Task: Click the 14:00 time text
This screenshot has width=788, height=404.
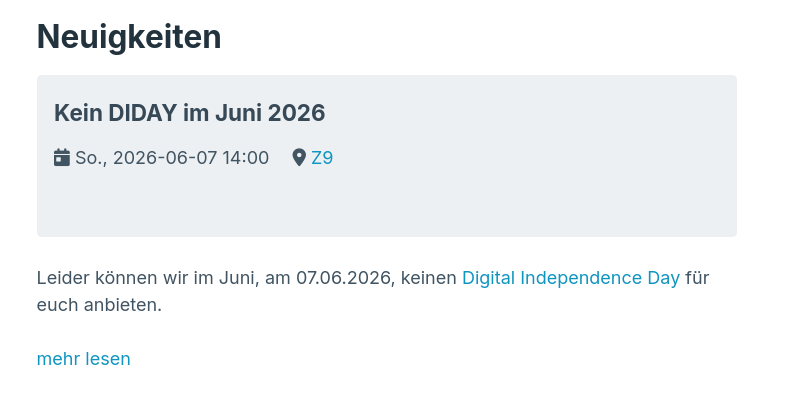Action: click(x=246, y=158)
